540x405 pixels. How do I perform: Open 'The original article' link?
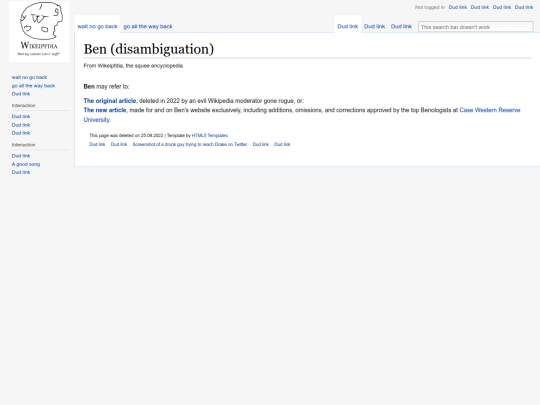[110, 101]
